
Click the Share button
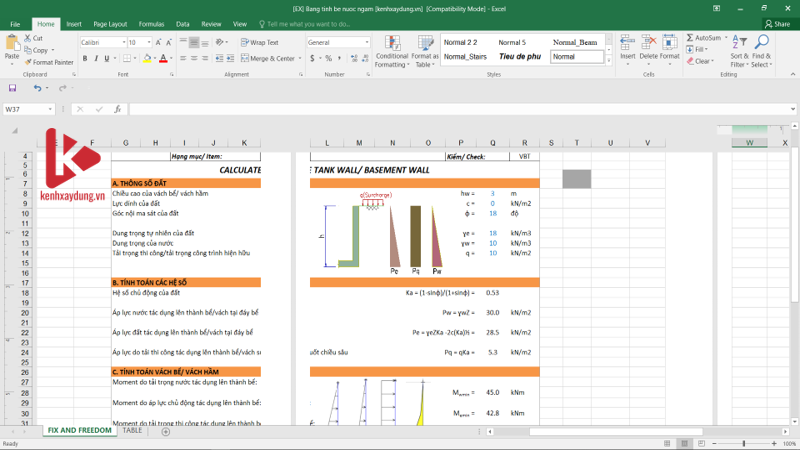pyautogui.click(x=776, y=23)
